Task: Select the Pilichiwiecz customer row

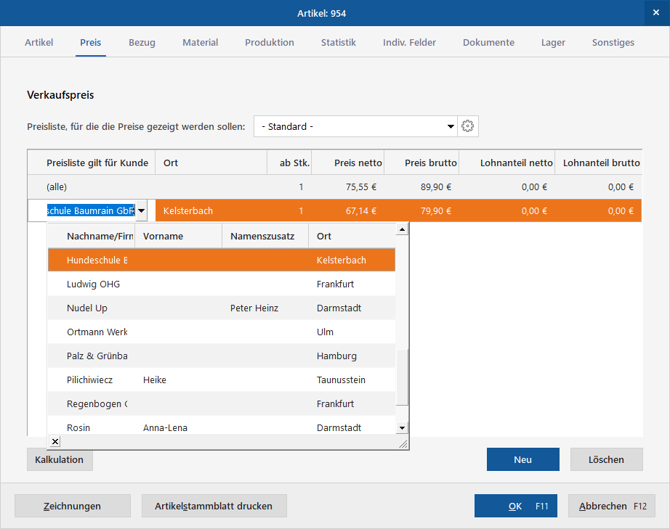Action: [221, 380]
